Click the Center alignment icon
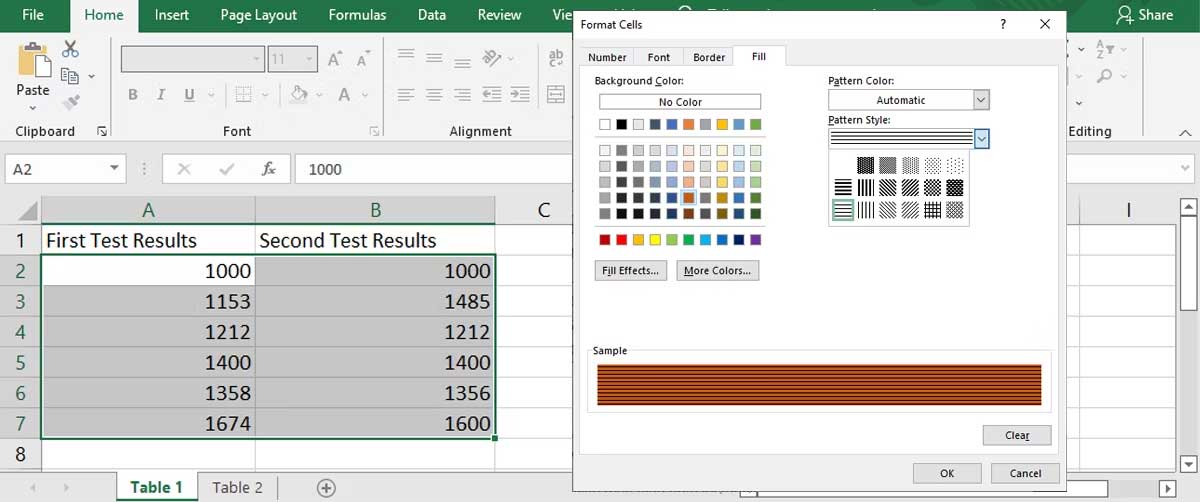 pos(434,95)
